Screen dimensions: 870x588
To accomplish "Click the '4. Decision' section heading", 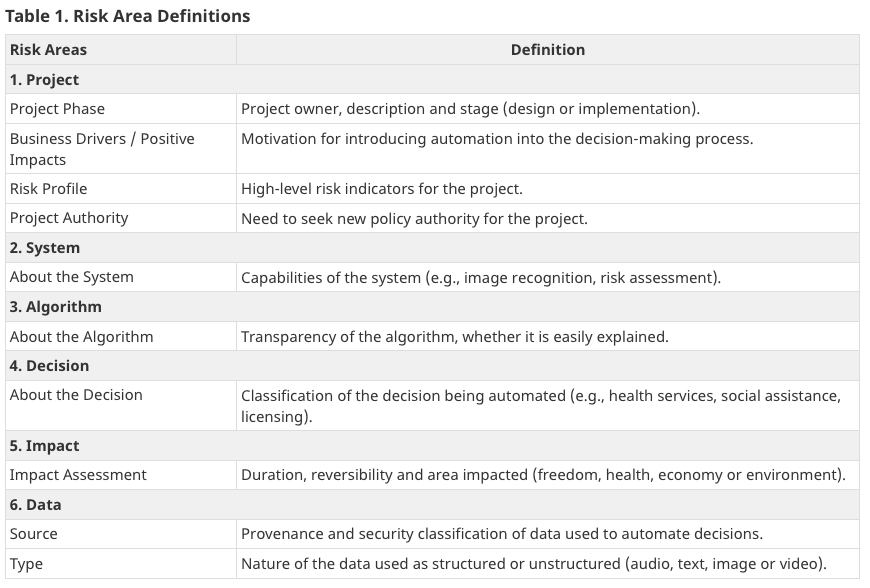I will click(49, 366).
